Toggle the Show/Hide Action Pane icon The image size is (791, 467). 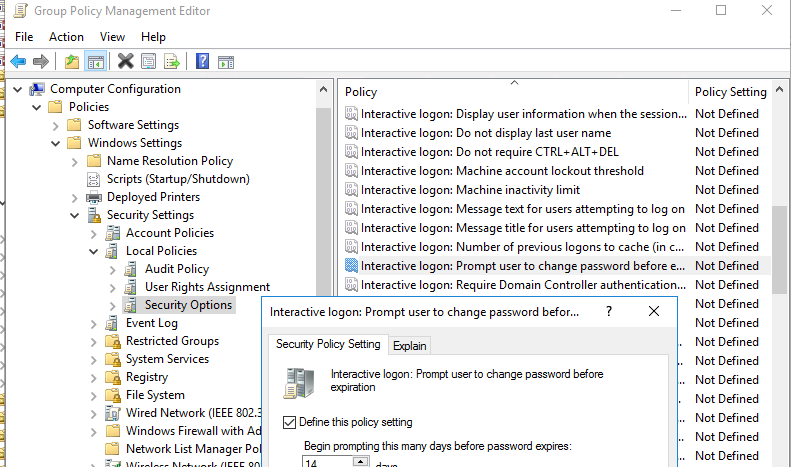point(226,62)
